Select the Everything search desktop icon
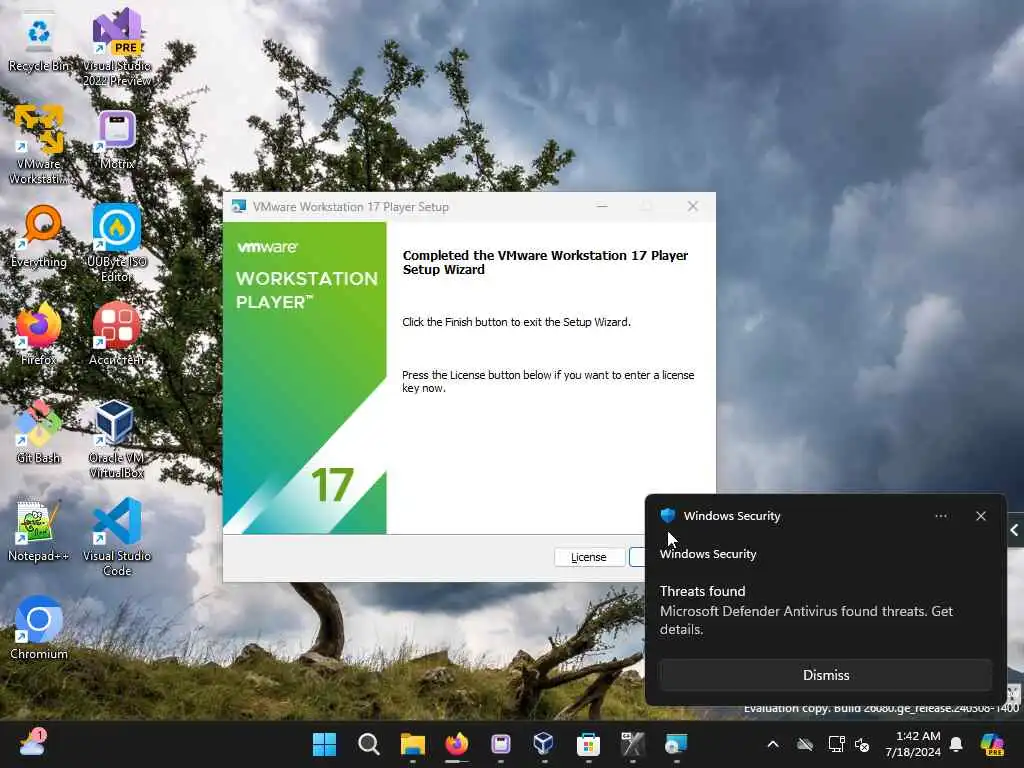The width and height of the screenshot is (1024, 768). (x=39, y=236)
